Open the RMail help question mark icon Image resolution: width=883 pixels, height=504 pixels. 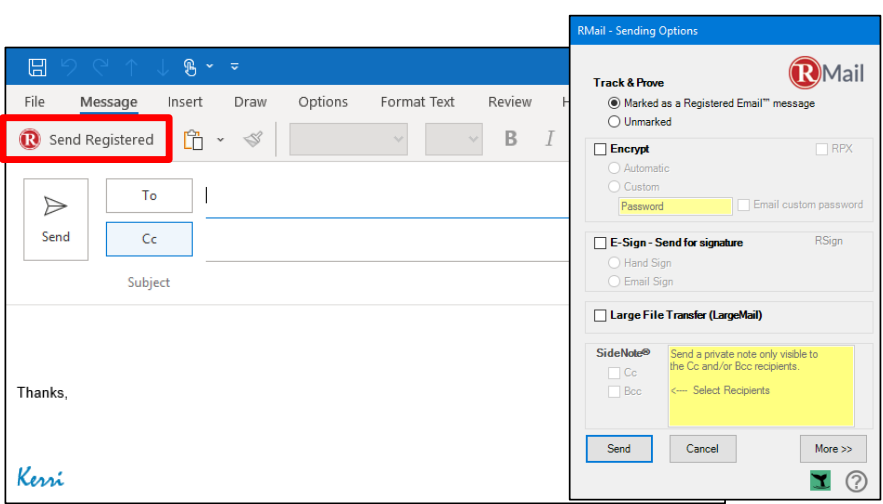click(x=856, y=481)
